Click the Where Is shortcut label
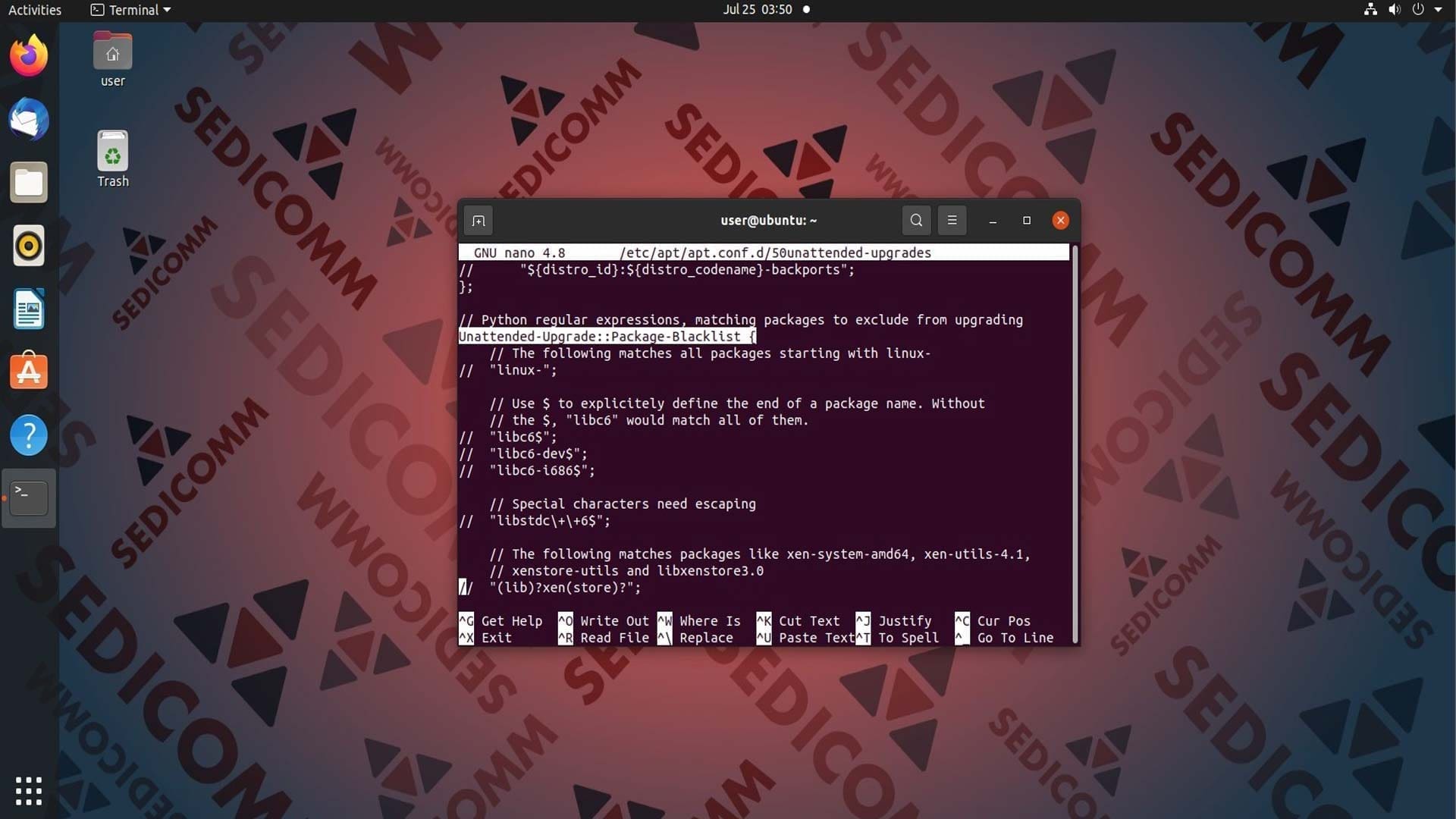This screenshot has height=819, width=1456. 710,621
